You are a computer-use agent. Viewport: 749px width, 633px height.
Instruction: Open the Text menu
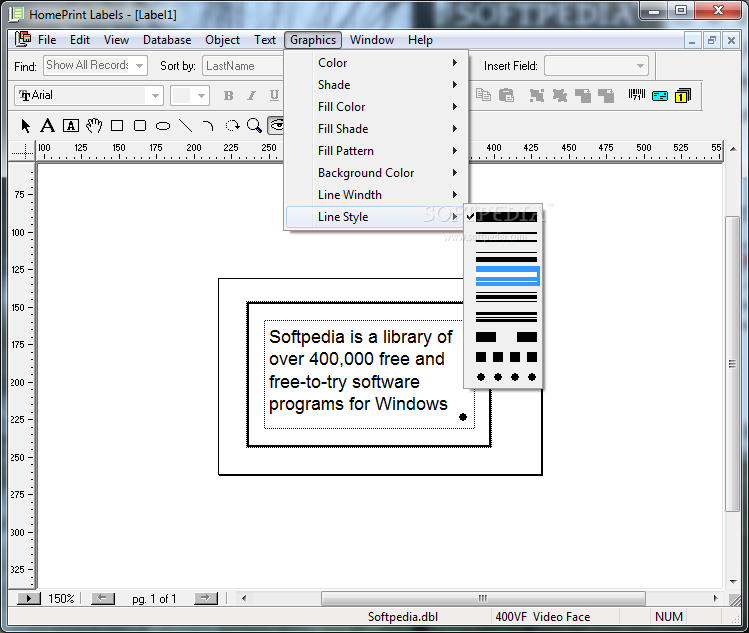click(x=265, y=40)
